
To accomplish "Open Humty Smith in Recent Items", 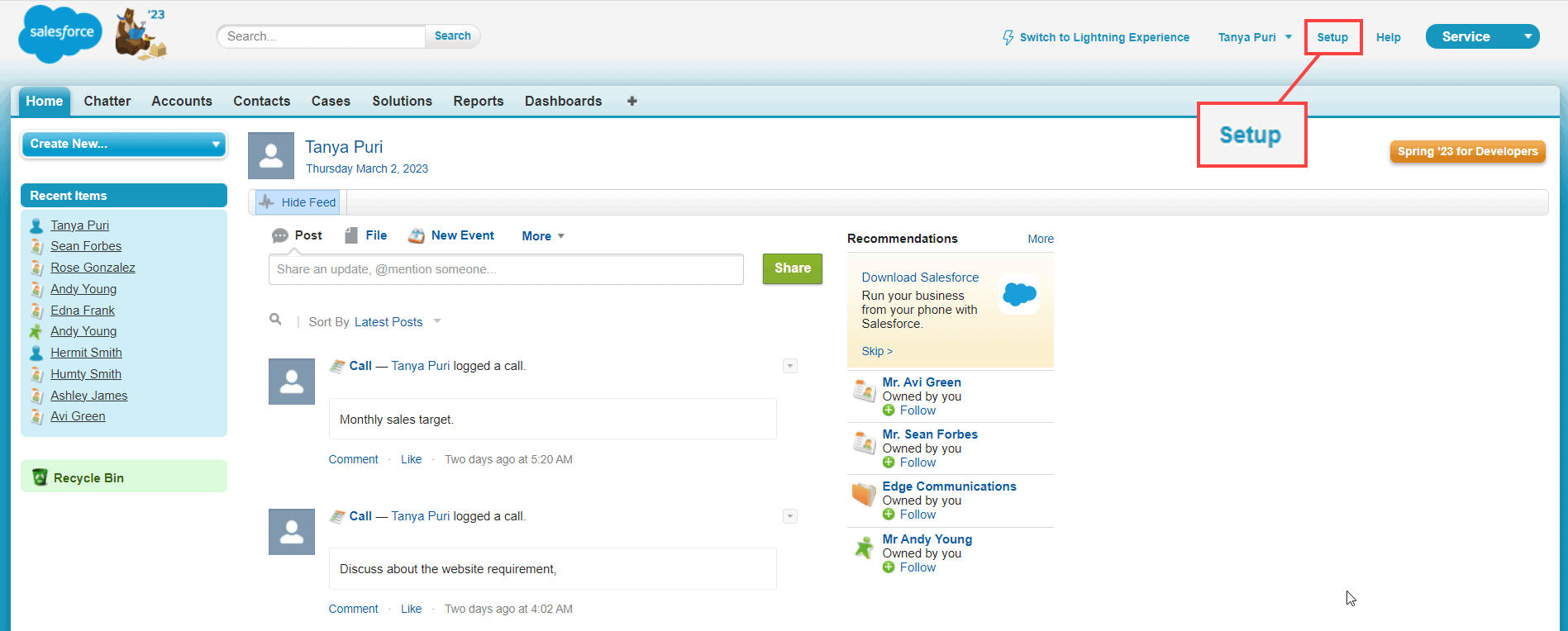I will 86,374.
